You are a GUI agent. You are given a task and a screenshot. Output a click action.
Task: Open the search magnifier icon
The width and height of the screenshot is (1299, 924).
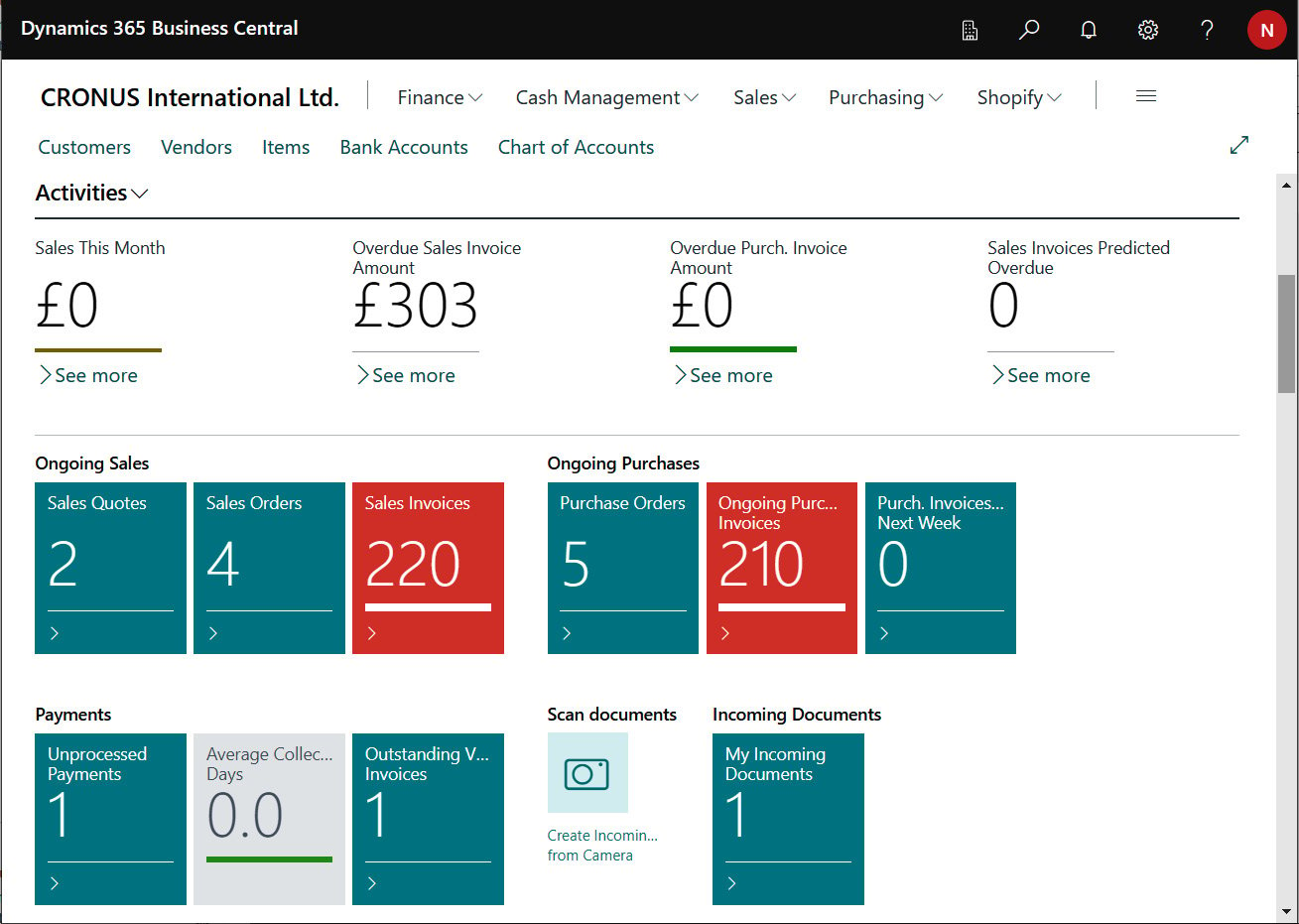(x=1029, y=30)
